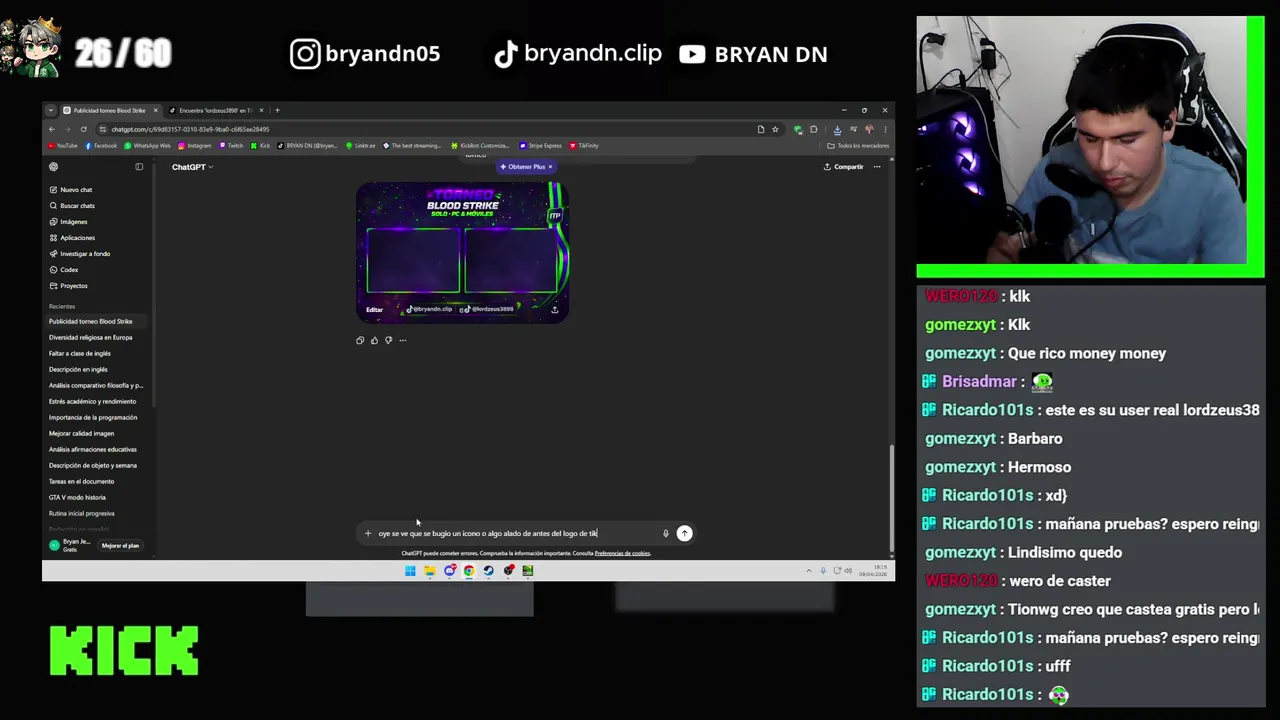The width and height of the screenshot is (1280, 720).
Task: Dismiss the Obtener Plus banner with its X
Action: point(550,167)
